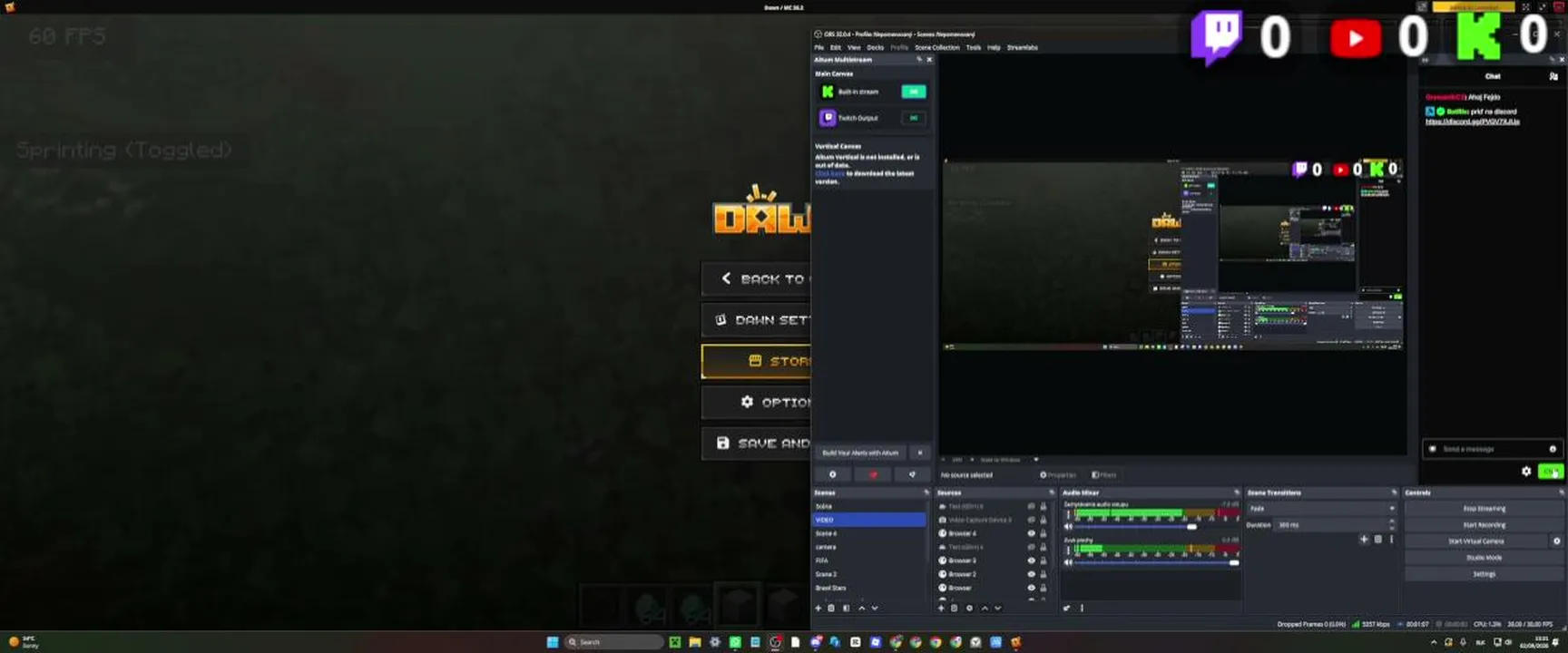Toggle lock on Browser 4 source
The height and width of the screenshot is (653, 1568).
pyautogui.click(x=1043, y=533)
